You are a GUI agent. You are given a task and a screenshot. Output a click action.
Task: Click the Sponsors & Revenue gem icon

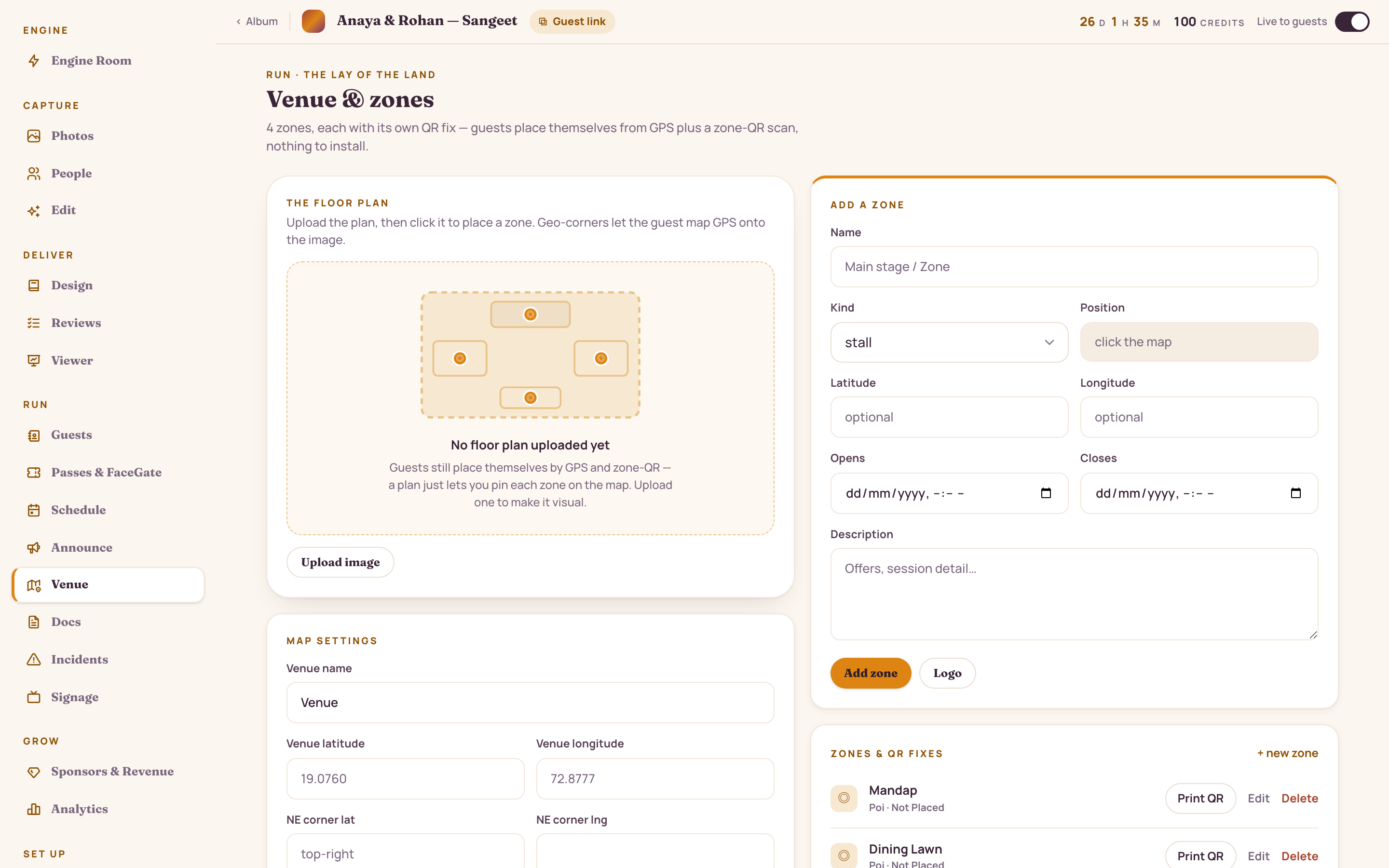pos(34,772)
